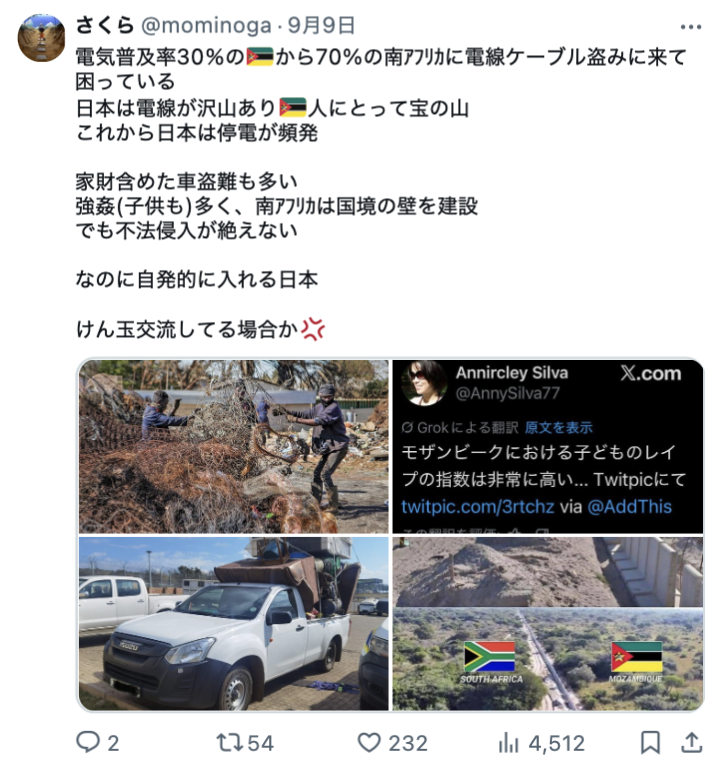Open the Annircley Silva tweet screenshot
This screenshot has height=768, width=726.
click(547, 446)
